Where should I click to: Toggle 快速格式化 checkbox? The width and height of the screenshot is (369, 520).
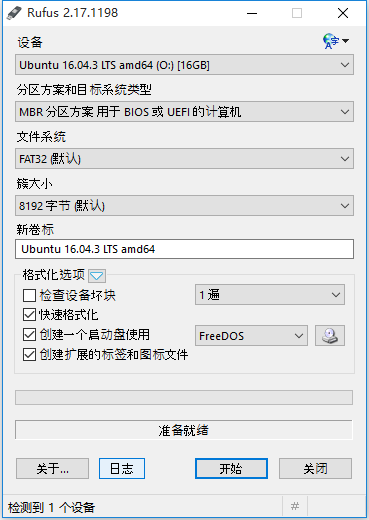click(x=29, y=315)
